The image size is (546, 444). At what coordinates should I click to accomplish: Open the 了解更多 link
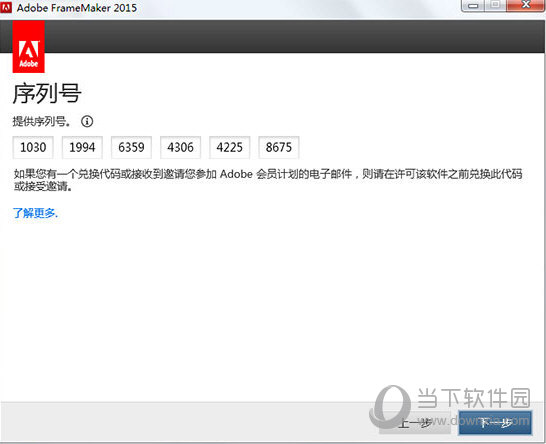[35, 213]
